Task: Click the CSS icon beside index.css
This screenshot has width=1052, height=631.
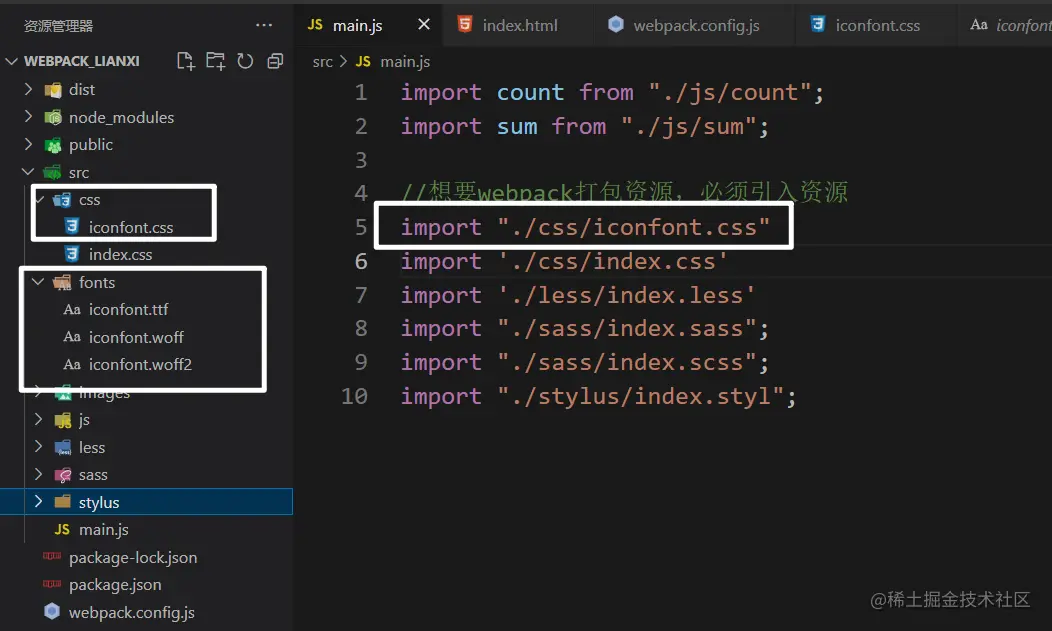Action: pyautogui.click(x=72, y=254)
